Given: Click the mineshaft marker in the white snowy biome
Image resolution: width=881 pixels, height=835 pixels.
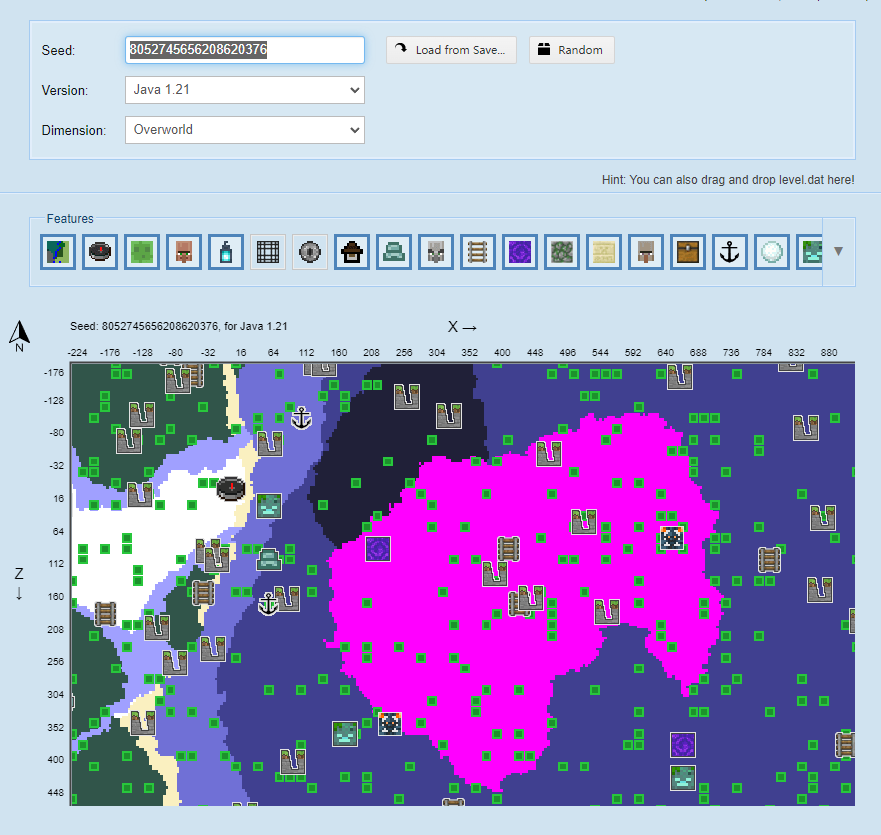Looking at the screenshot, I should click(x=105, y=614).
